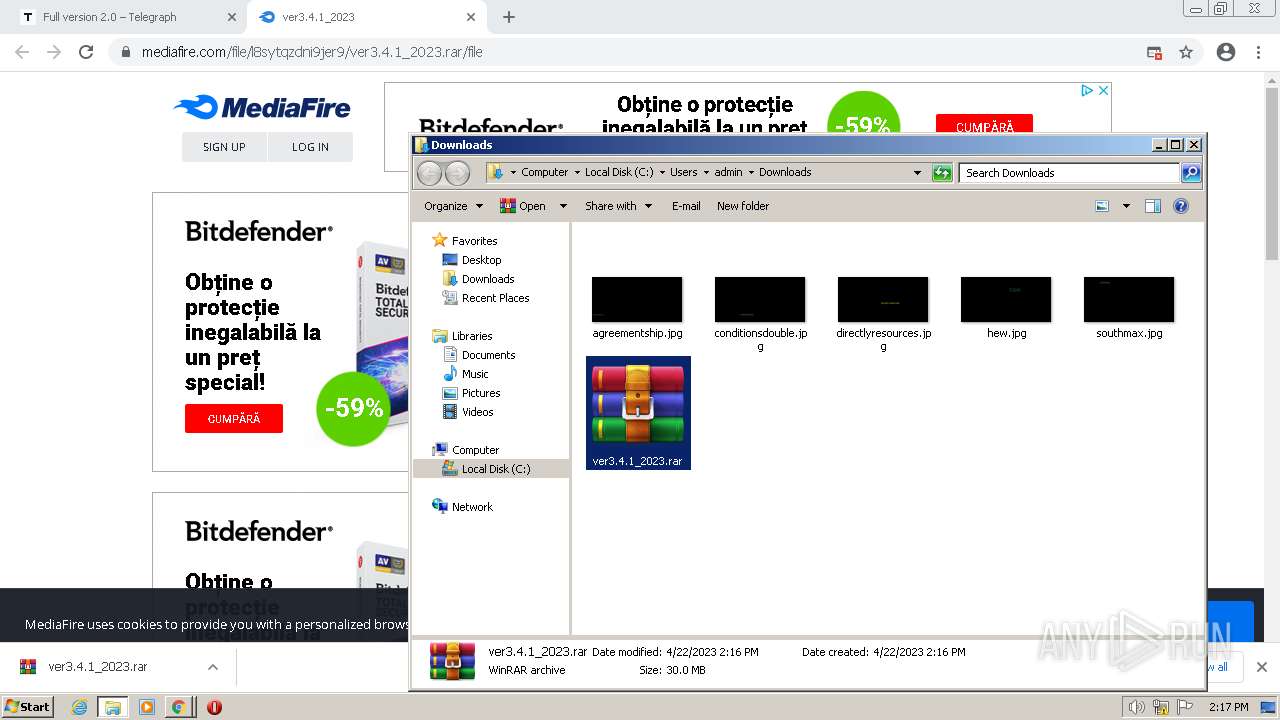This screenshot has height=720, width=1280.
Task: Click the search magnifier icon in Explorer
Action: click(x=1191, y=173)
